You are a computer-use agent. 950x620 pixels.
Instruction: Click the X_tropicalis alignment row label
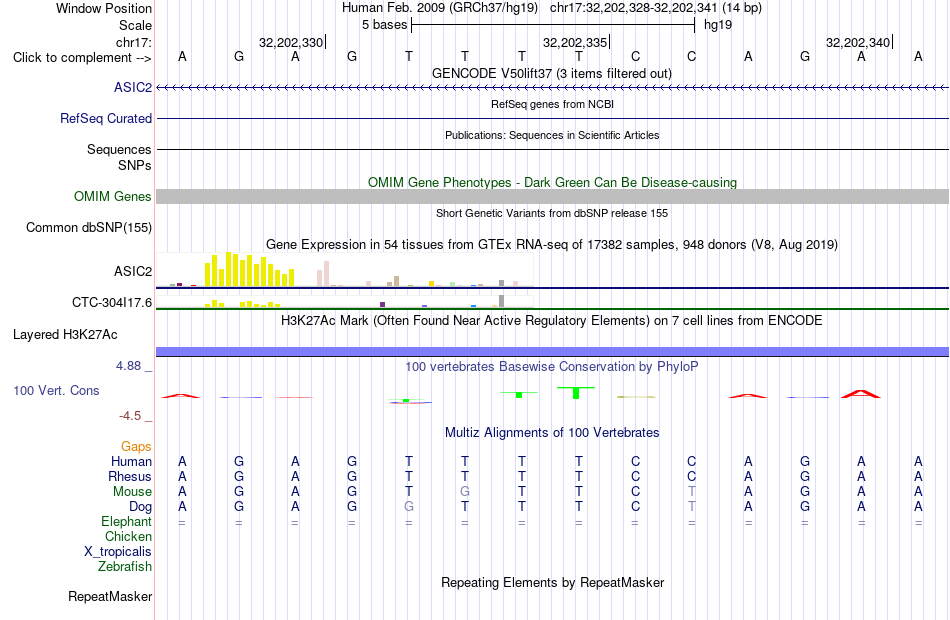(x=118, y=552)
